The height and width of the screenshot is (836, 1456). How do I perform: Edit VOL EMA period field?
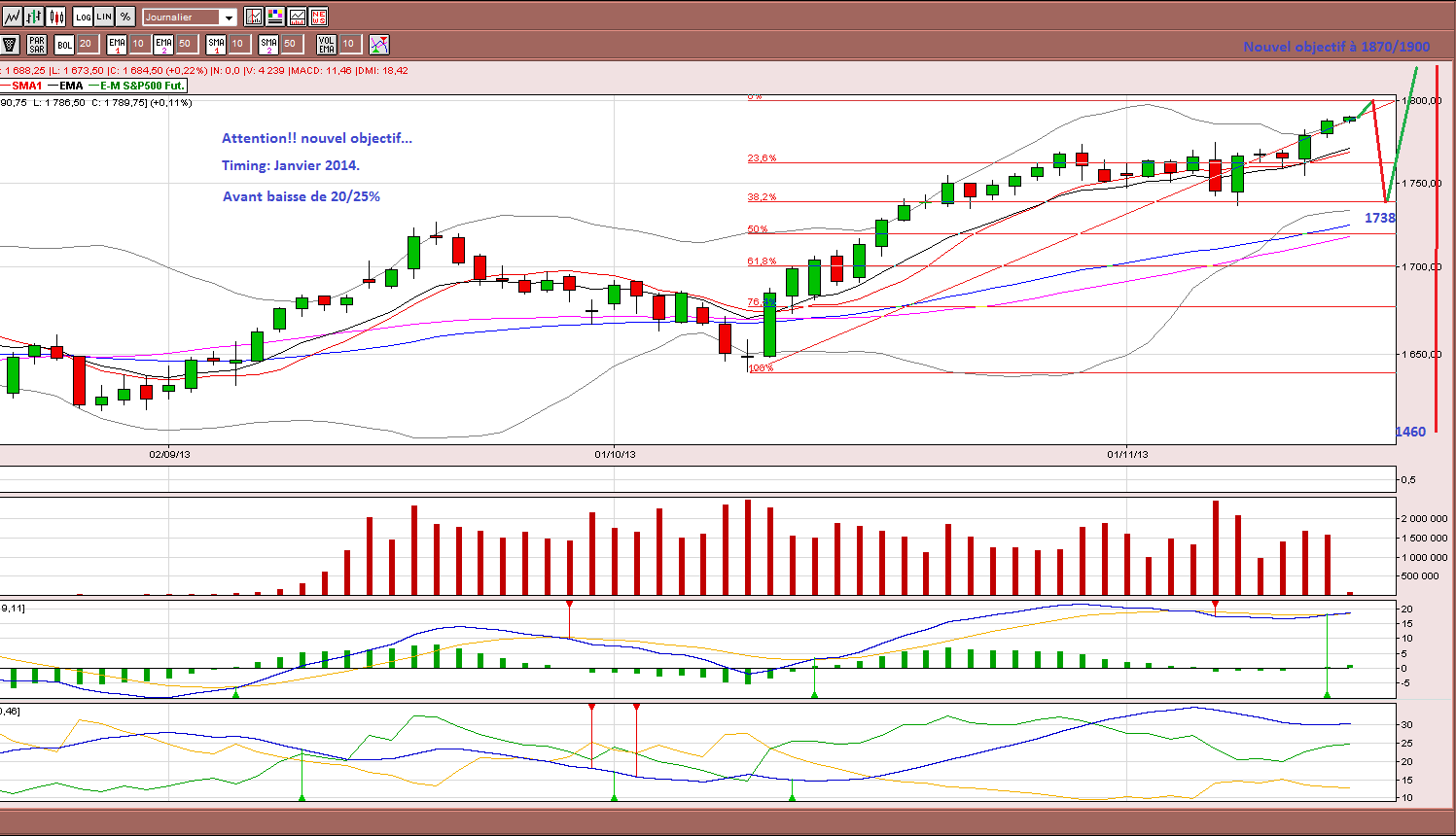(x=349, y=44)
